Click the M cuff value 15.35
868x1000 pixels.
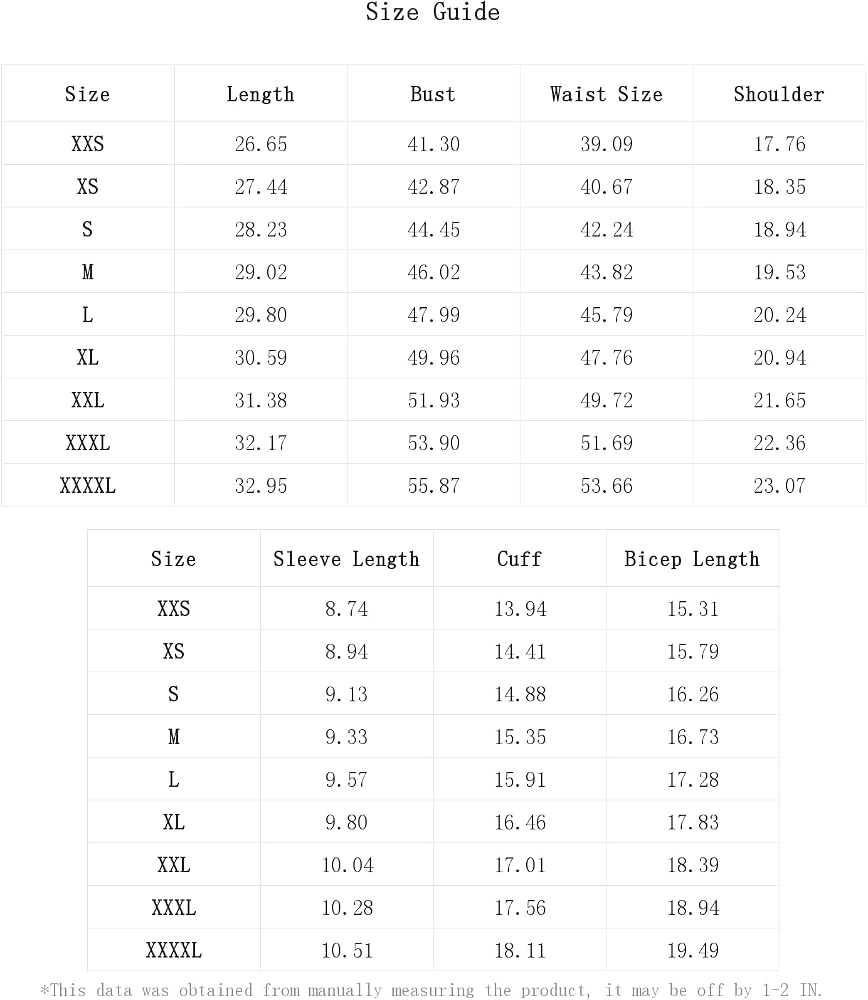point(520,737)
